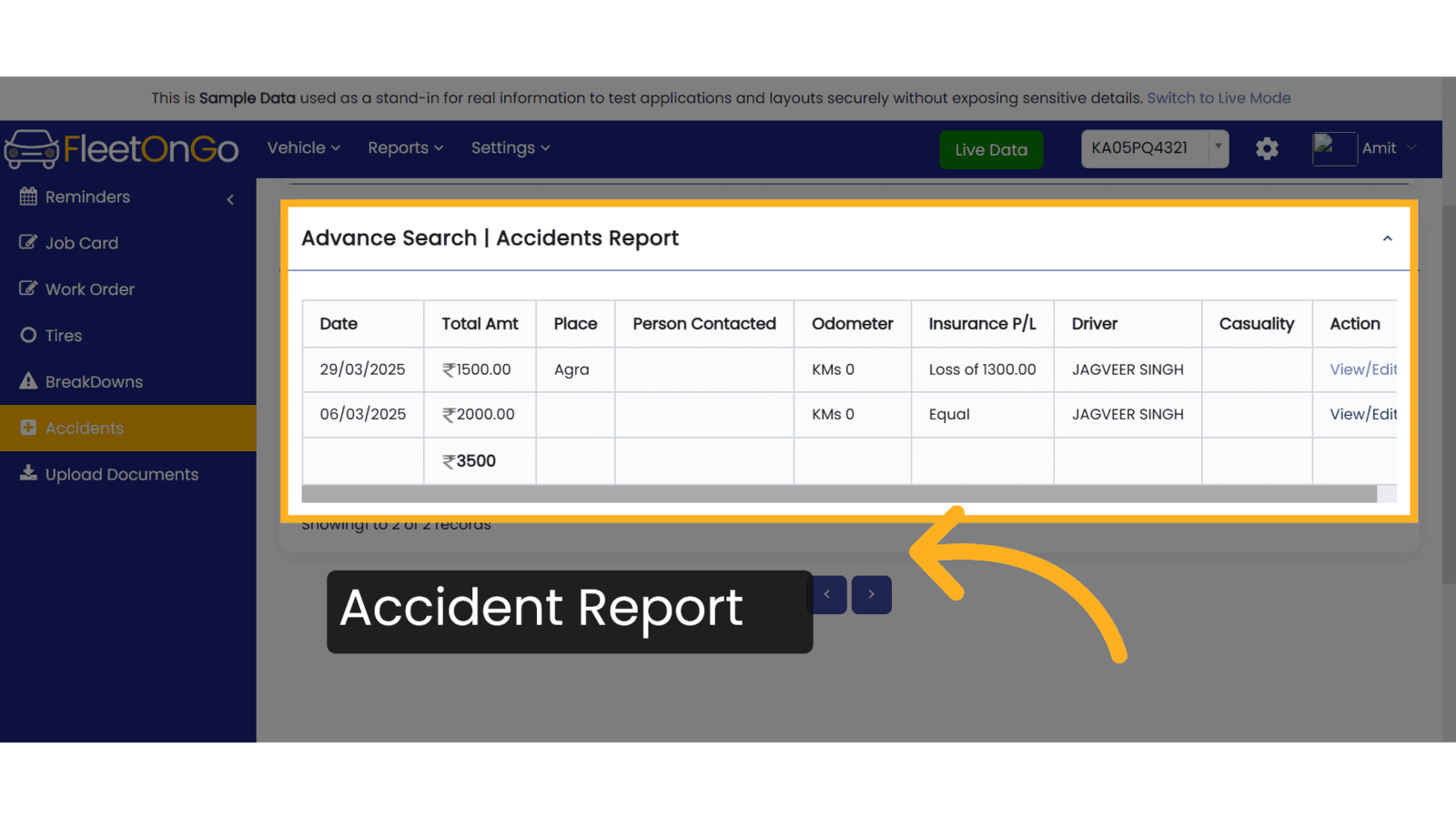Click the FleetOnGo car logo icon
The image size is (1456, 819).
click(32, 149)
